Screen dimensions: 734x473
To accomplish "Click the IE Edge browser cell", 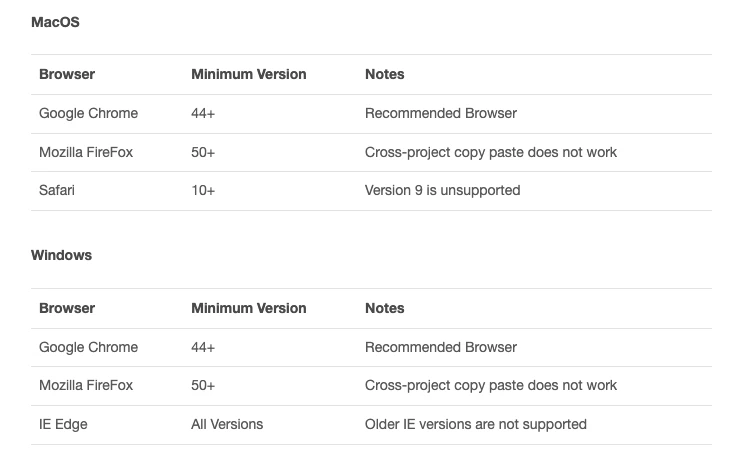I will click(63, 424).
